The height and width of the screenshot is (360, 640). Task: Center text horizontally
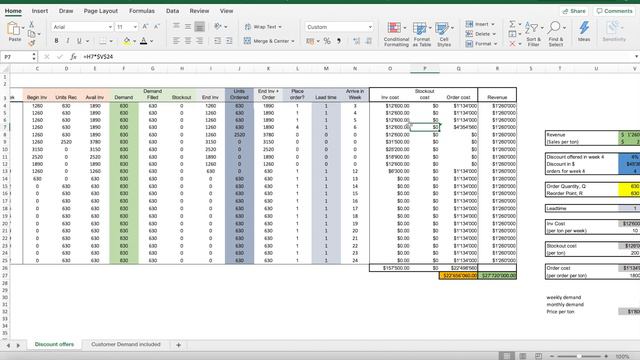[188, 41]
